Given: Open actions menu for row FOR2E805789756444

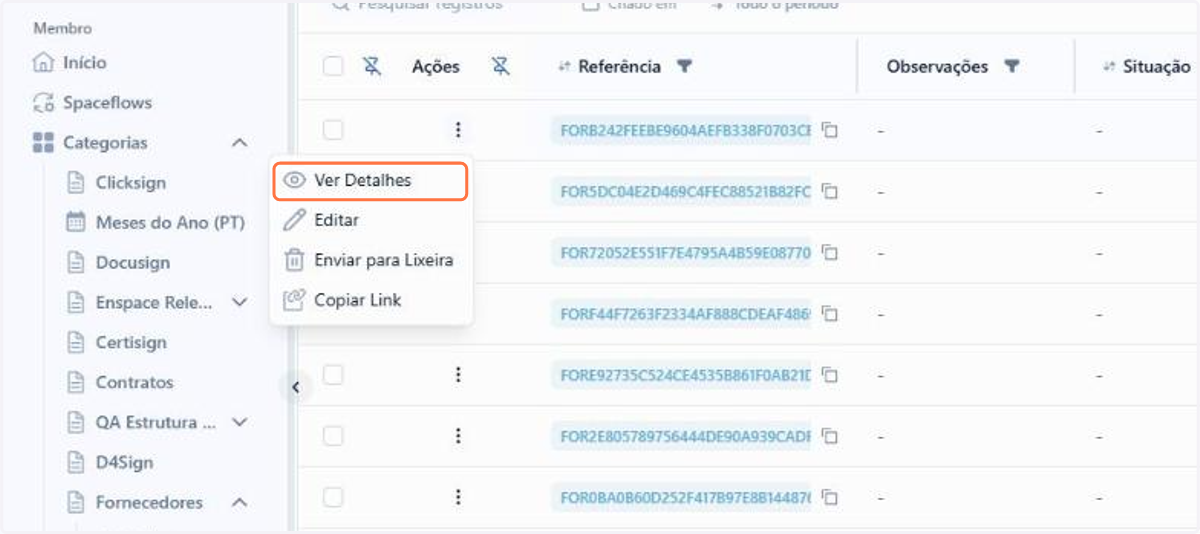Looking at the screenshot, I should pos(458,436).
